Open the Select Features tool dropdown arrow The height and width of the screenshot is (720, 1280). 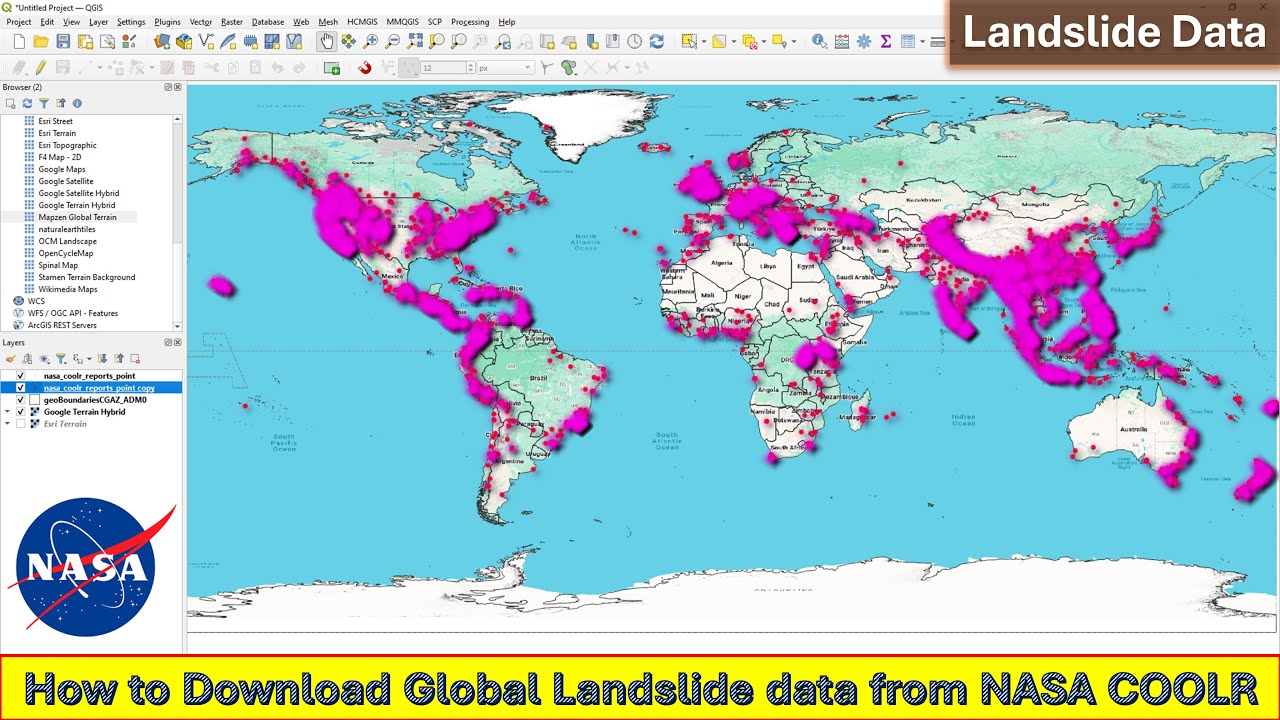coord(703,41)
